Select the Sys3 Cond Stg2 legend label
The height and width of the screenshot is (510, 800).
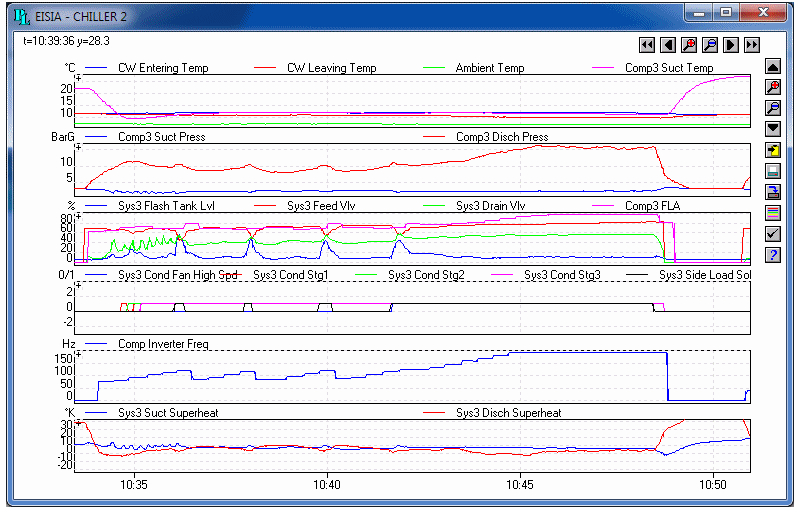tap(426, 275)
